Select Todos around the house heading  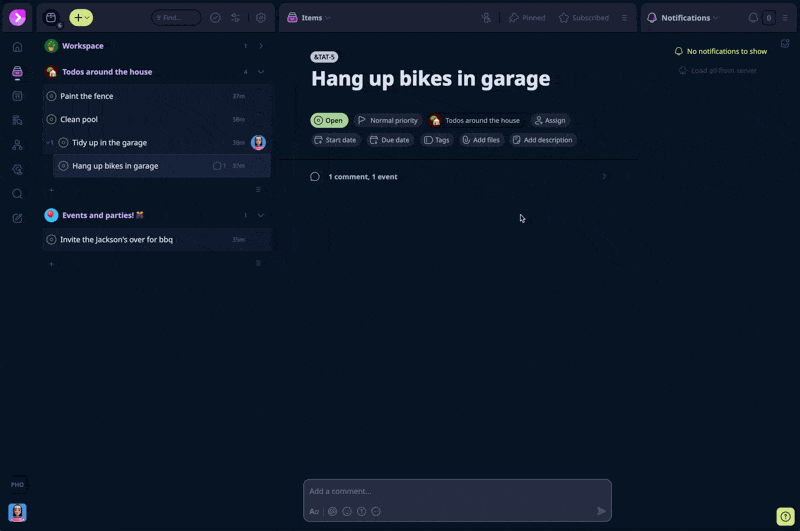pyautogui.click(x=107, y=72)
